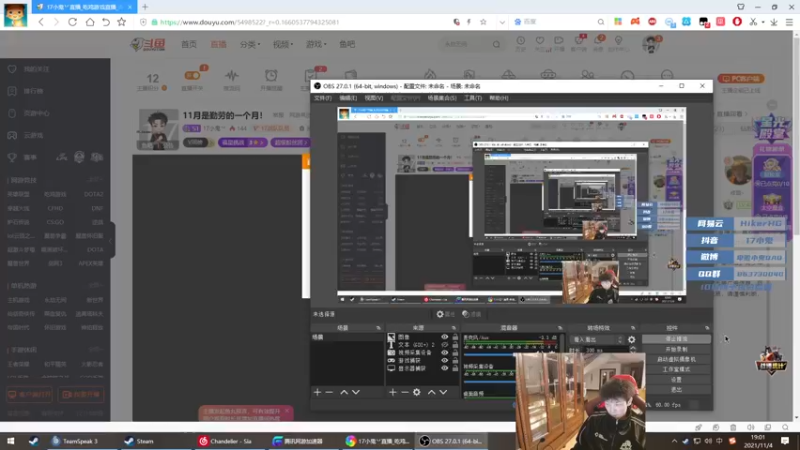The height and width of the screenshot is (450, 800).
Task: Expand Douyu 分类 dropdown in header
Action: click(250, 44)
